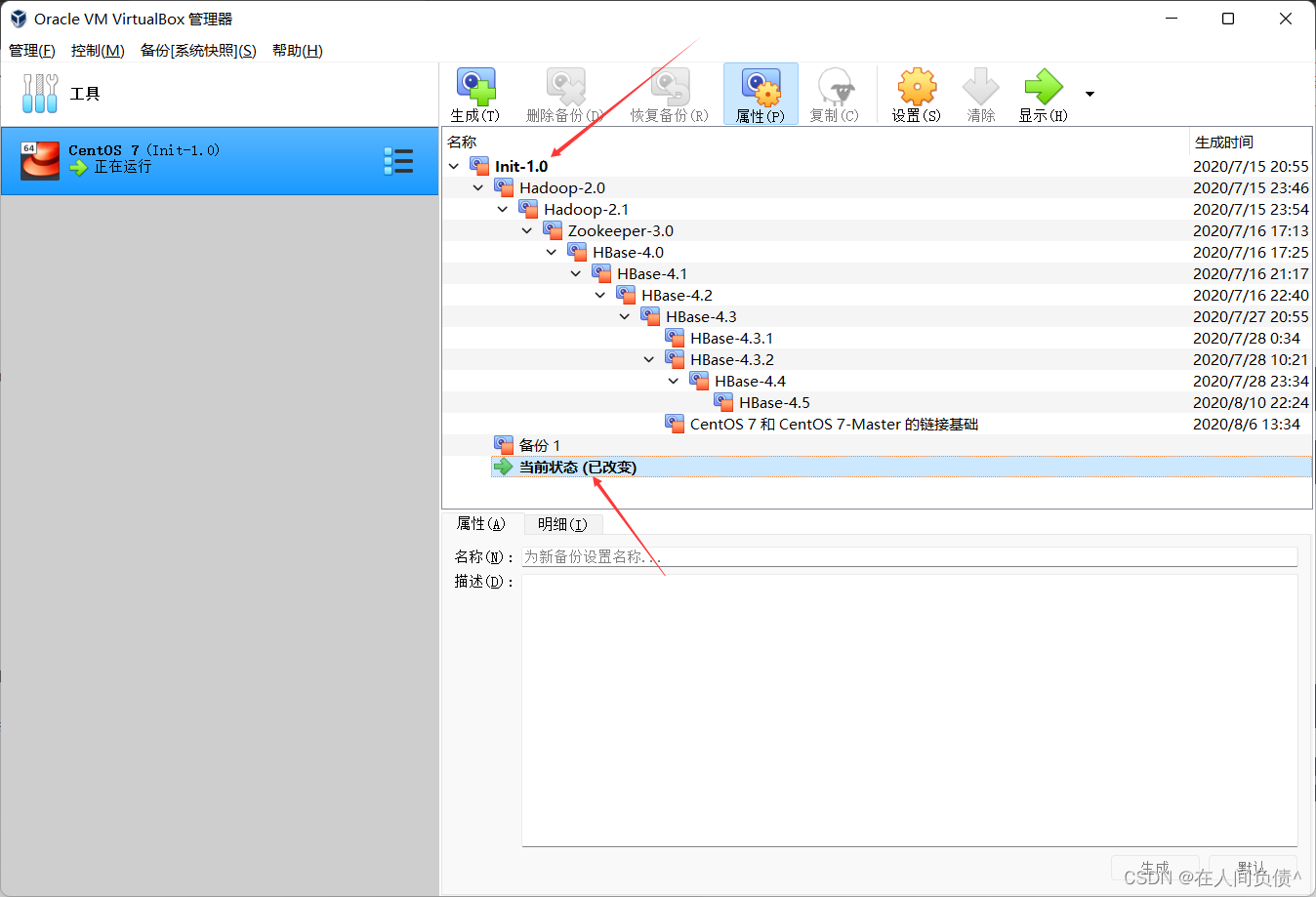
Task: Collapse the HBase-4.0 snapshot node
Action: tap(552, 252)
